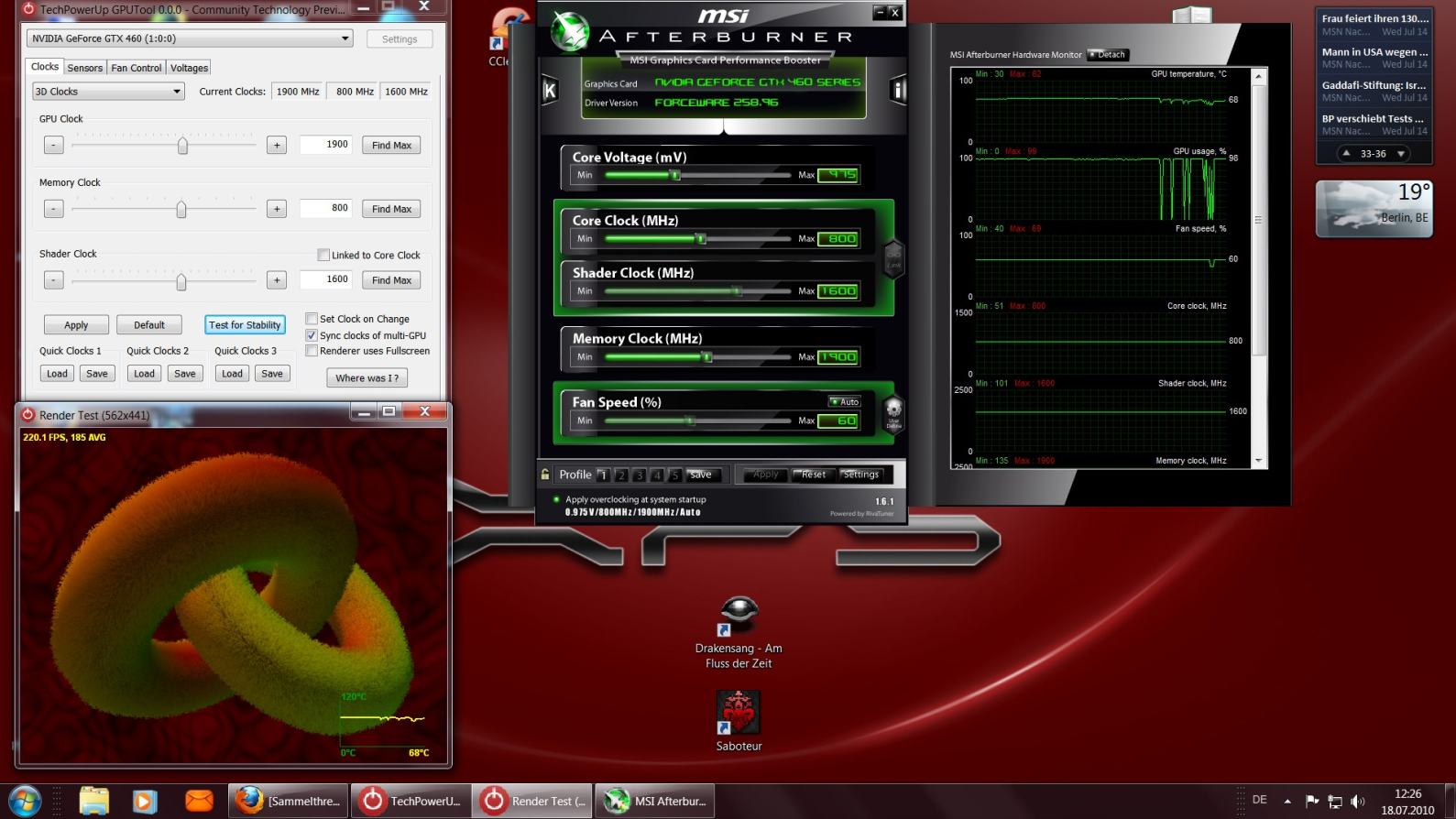Open the mail taskbar icon
Image resolution: width=1456 pixels, height=819 pixels.
pyautogui.click(x=199, y=801)
